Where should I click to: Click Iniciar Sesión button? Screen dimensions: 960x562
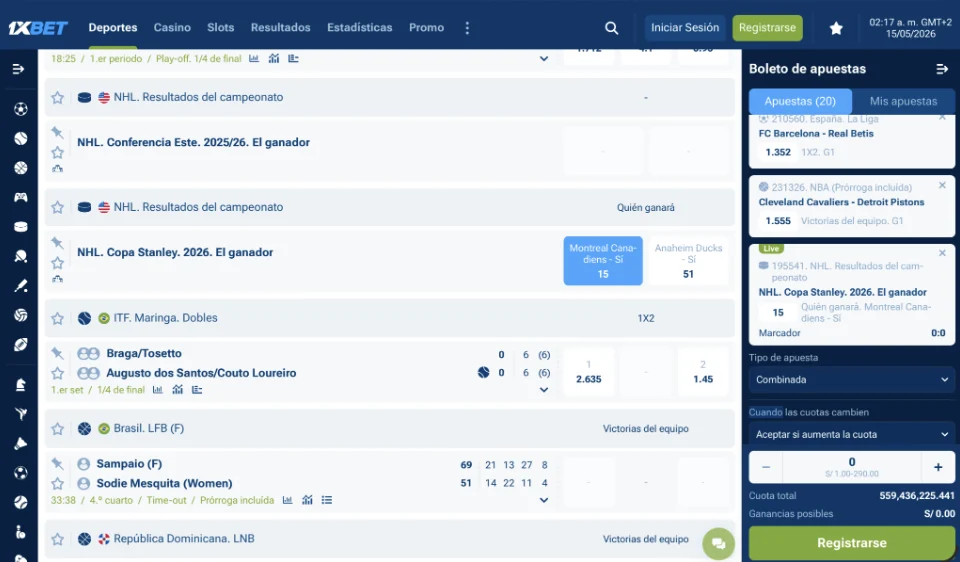click(684, 28)
